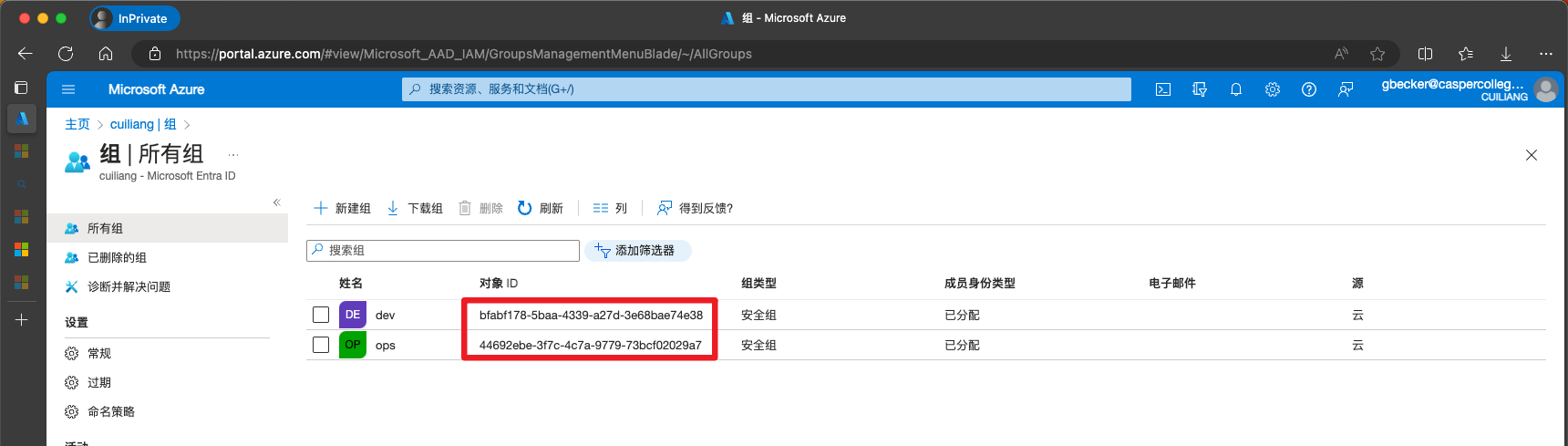
Task: Click the Delete (删除) toolbar button
Action: point(480,208)
